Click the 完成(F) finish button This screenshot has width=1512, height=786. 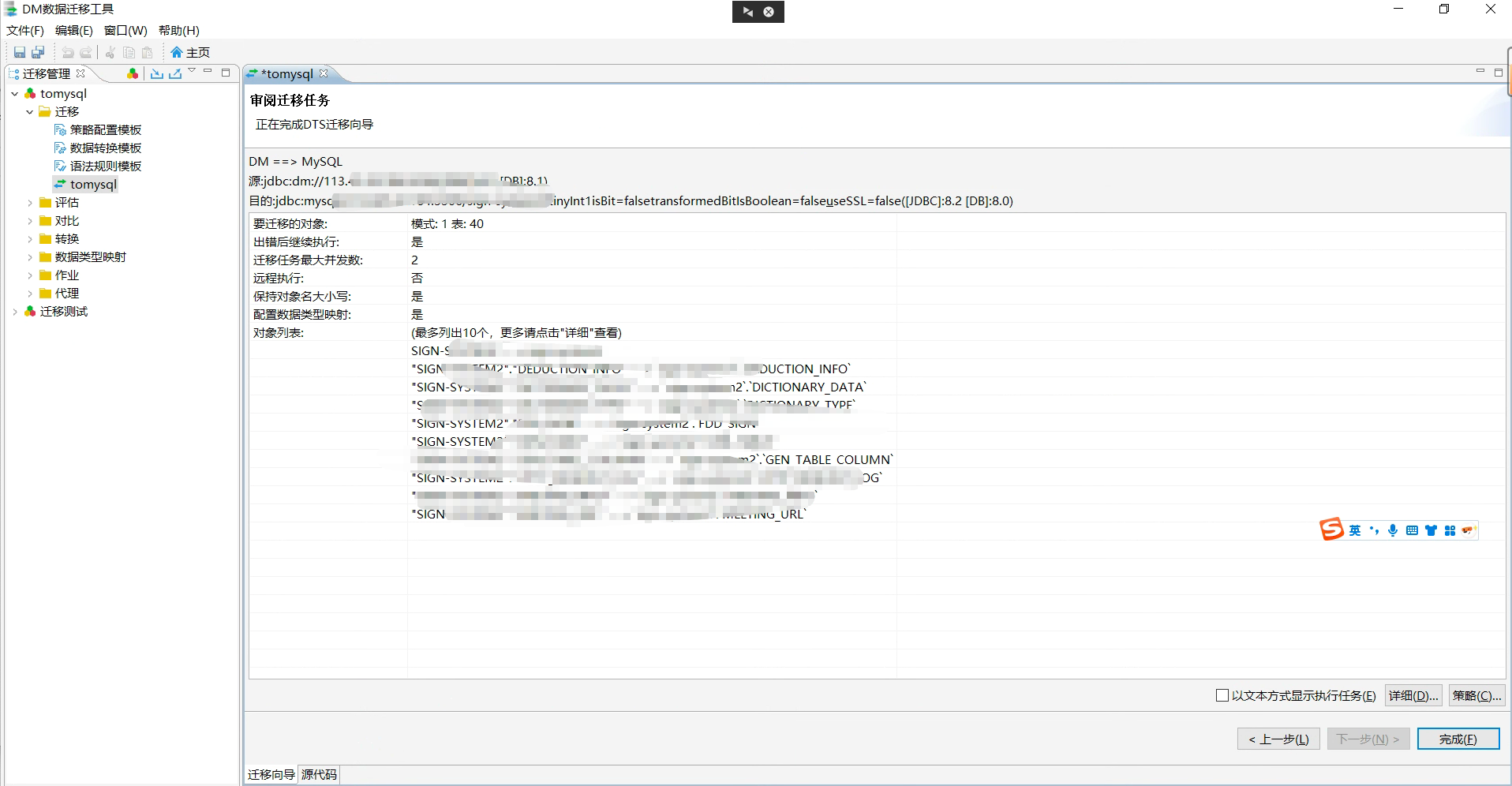(x=1458, y=739)
